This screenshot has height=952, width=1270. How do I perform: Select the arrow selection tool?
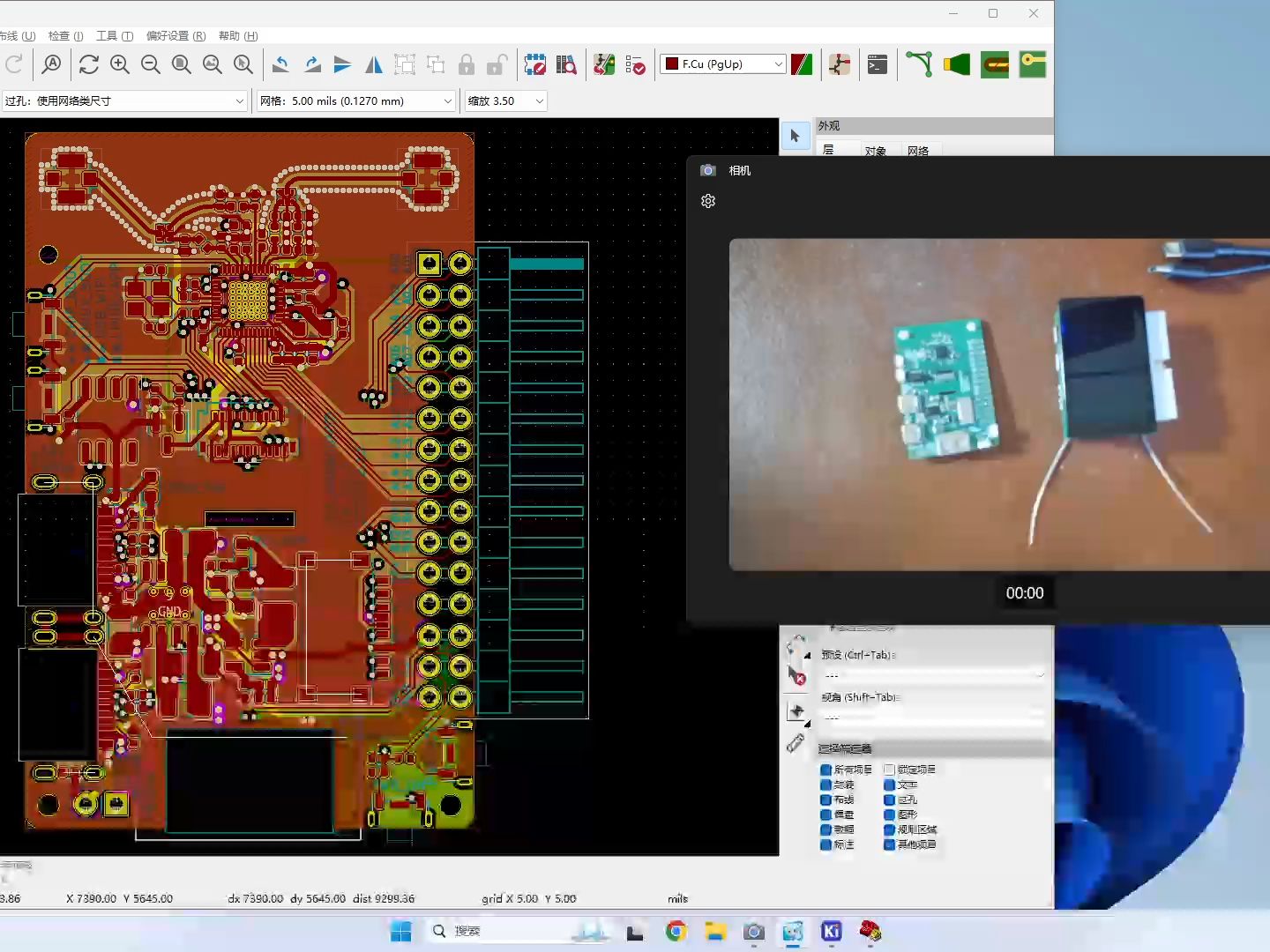(x=795, y=136)
